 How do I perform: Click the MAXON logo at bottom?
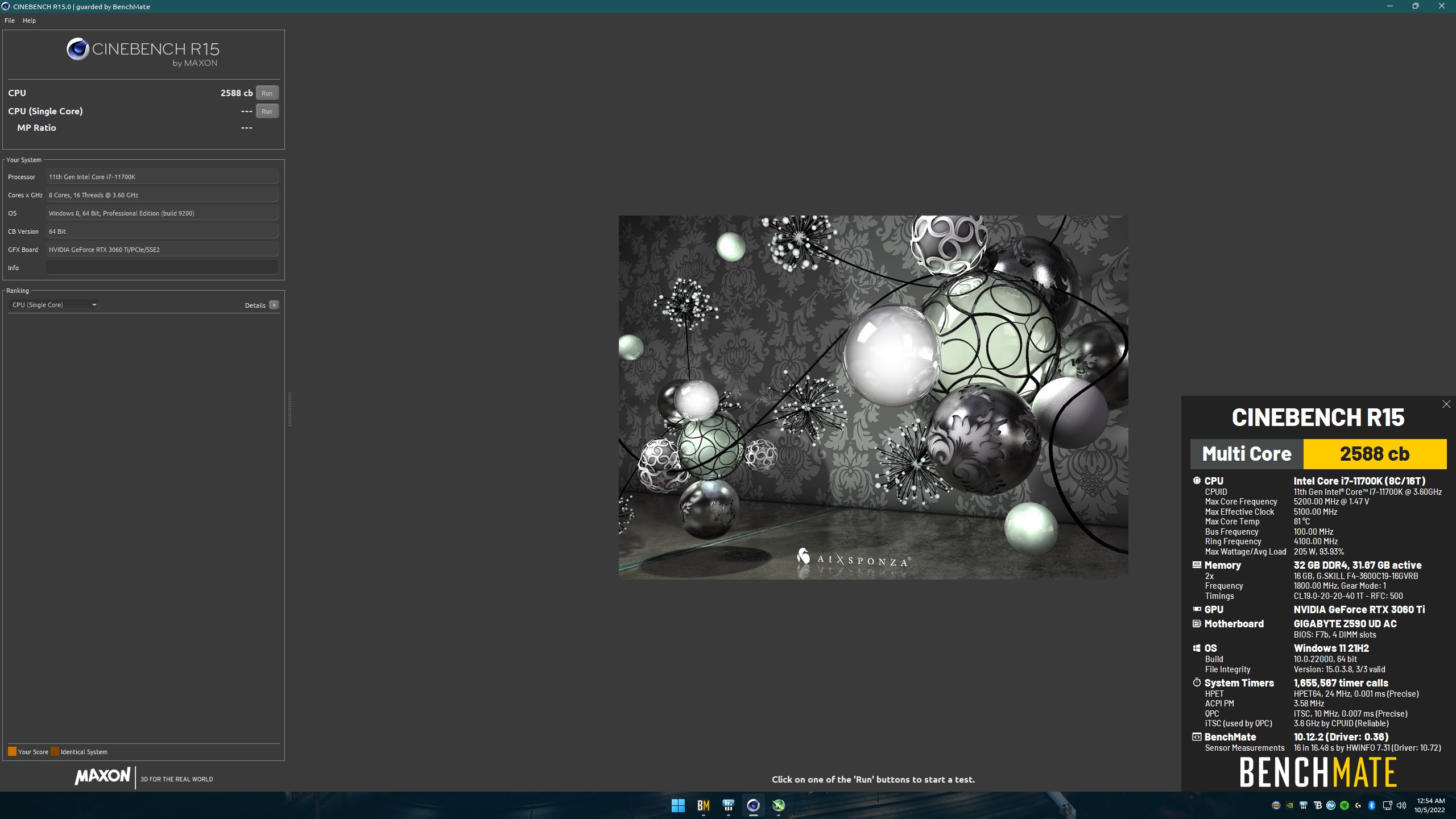(x=102, y=776)
